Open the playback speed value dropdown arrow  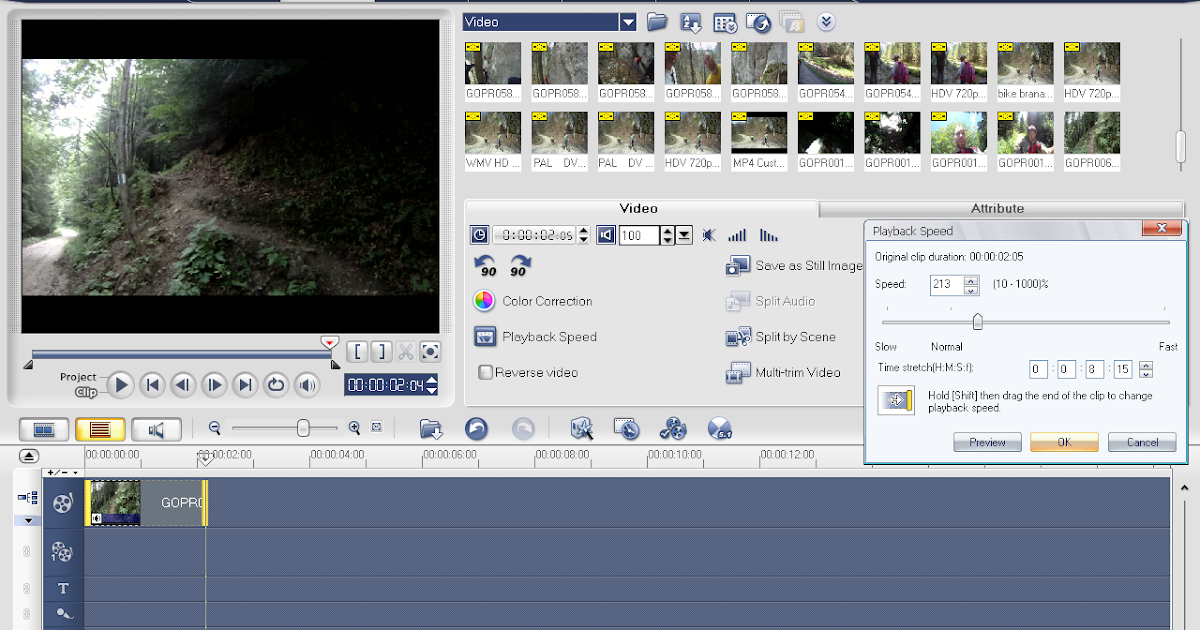pos(682,235)
